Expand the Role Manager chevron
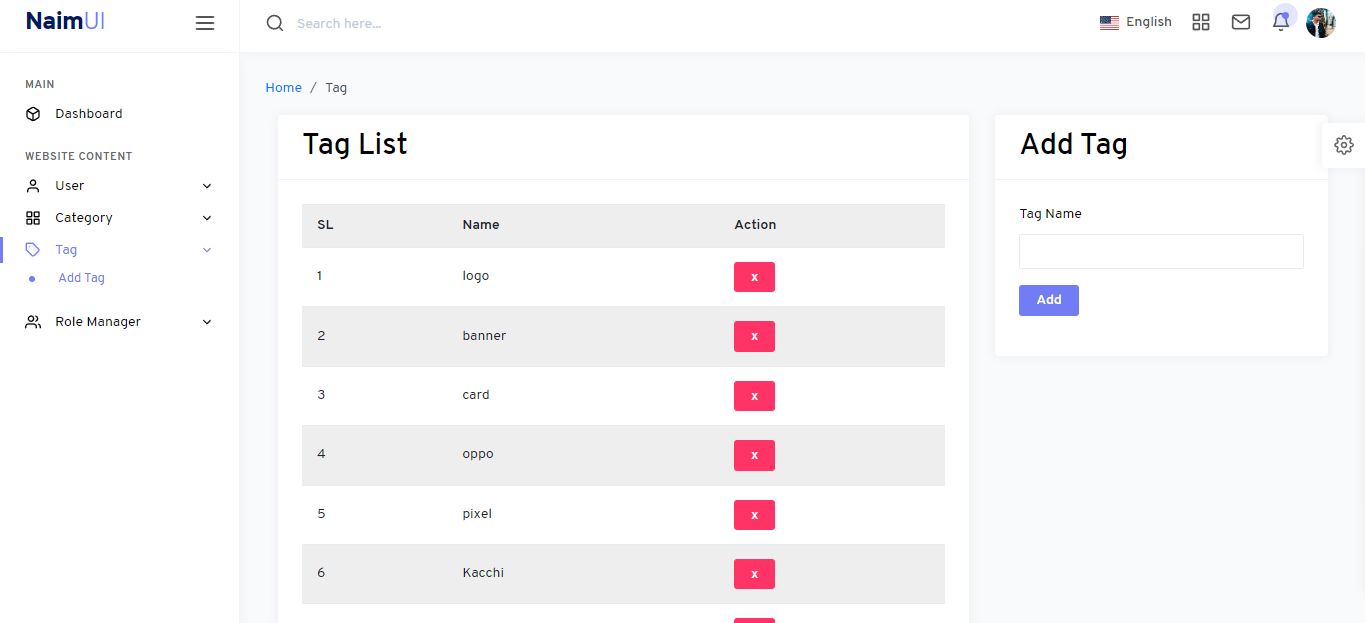Screen dimensions: 1365x623 pyautogui.click(x=207, y=322)
